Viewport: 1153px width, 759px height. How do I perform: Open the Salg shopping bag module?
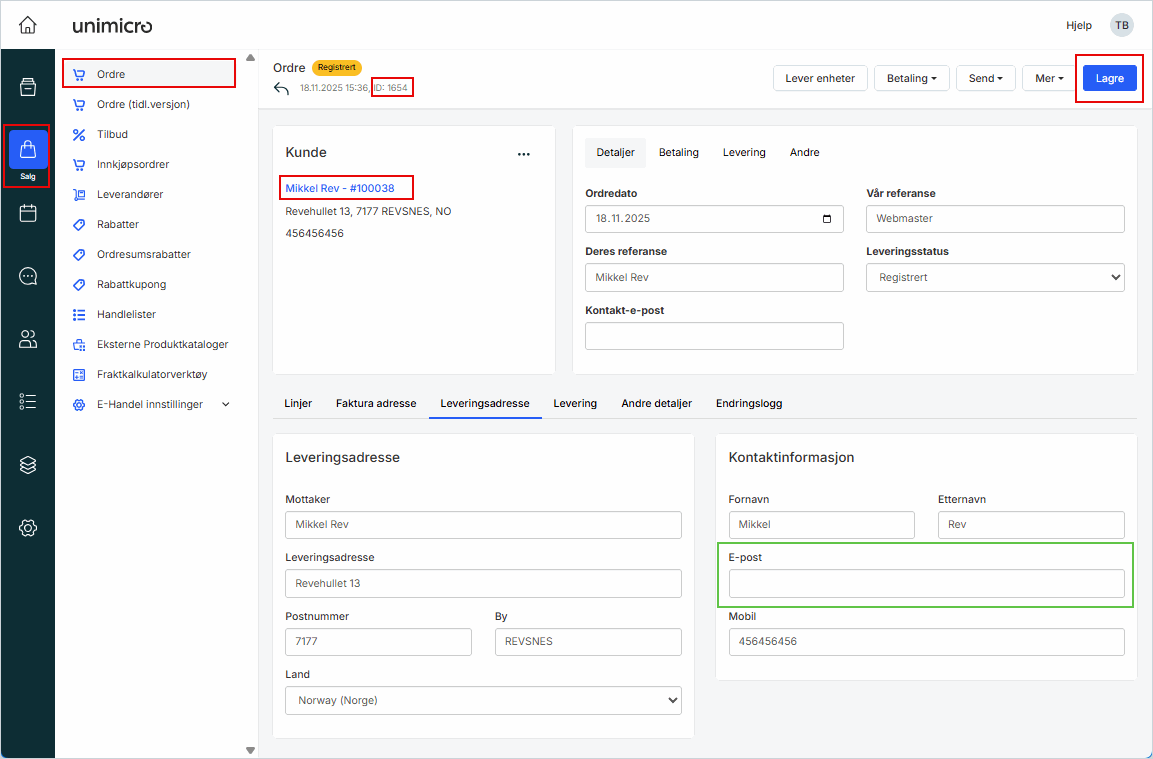(28, 152)
